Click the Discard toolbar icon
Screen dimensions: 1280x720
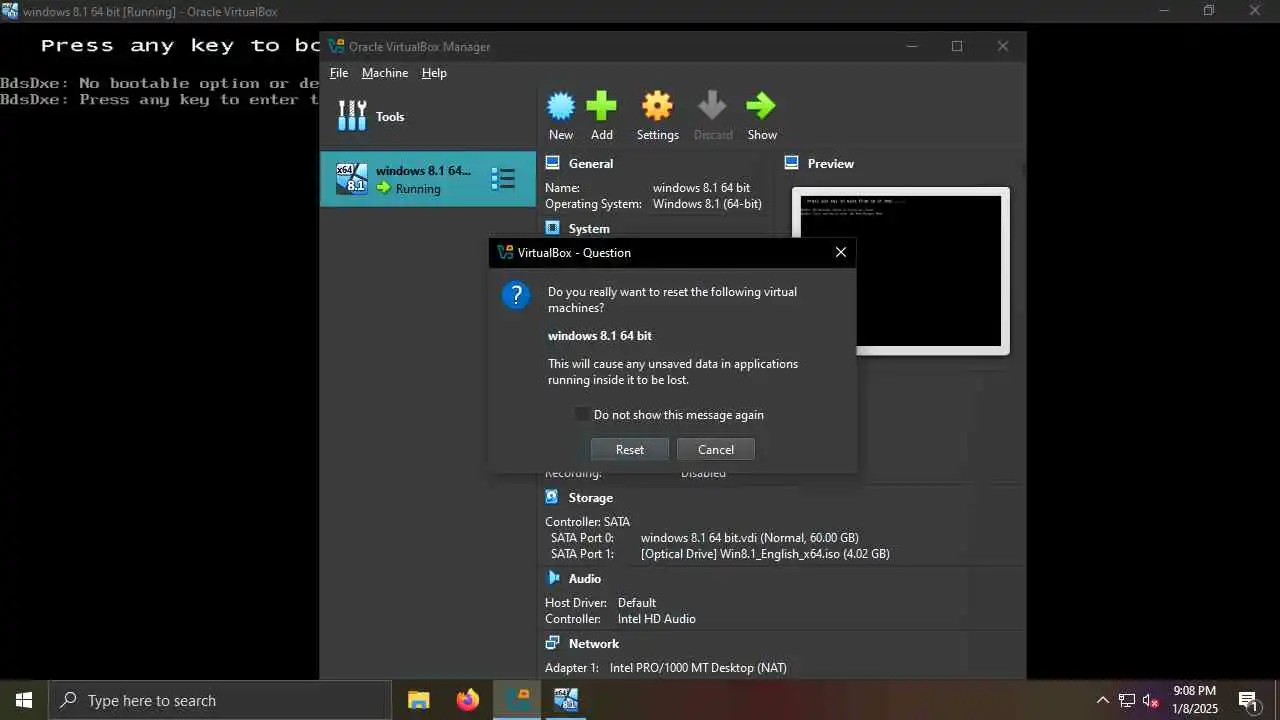click(713, 106)
